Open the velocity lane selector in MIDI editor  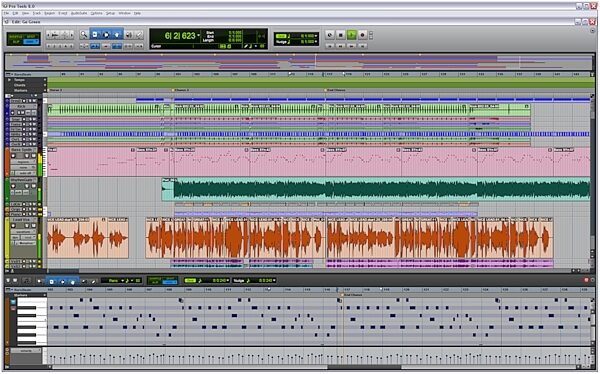point(26,350)
